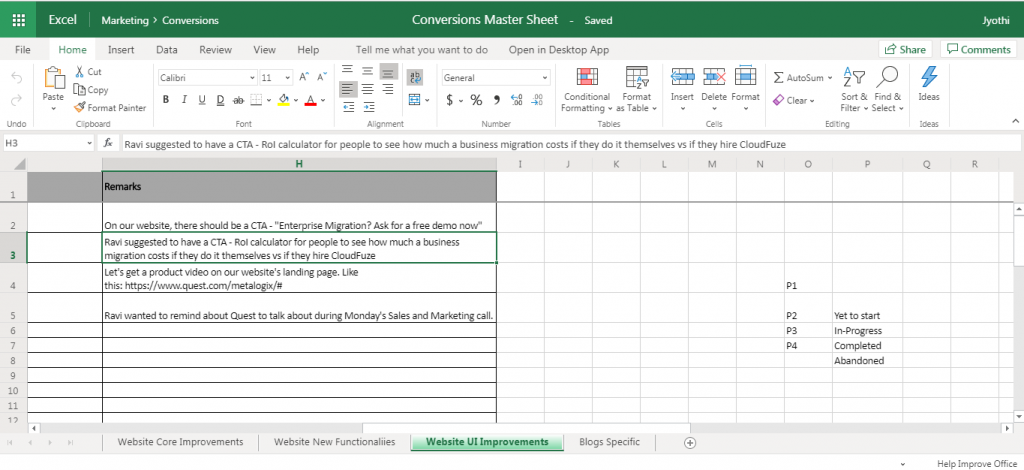Screen dimensions: 1024x470
Task: Apply comma style formatting
Action: [x=497, y=100]
